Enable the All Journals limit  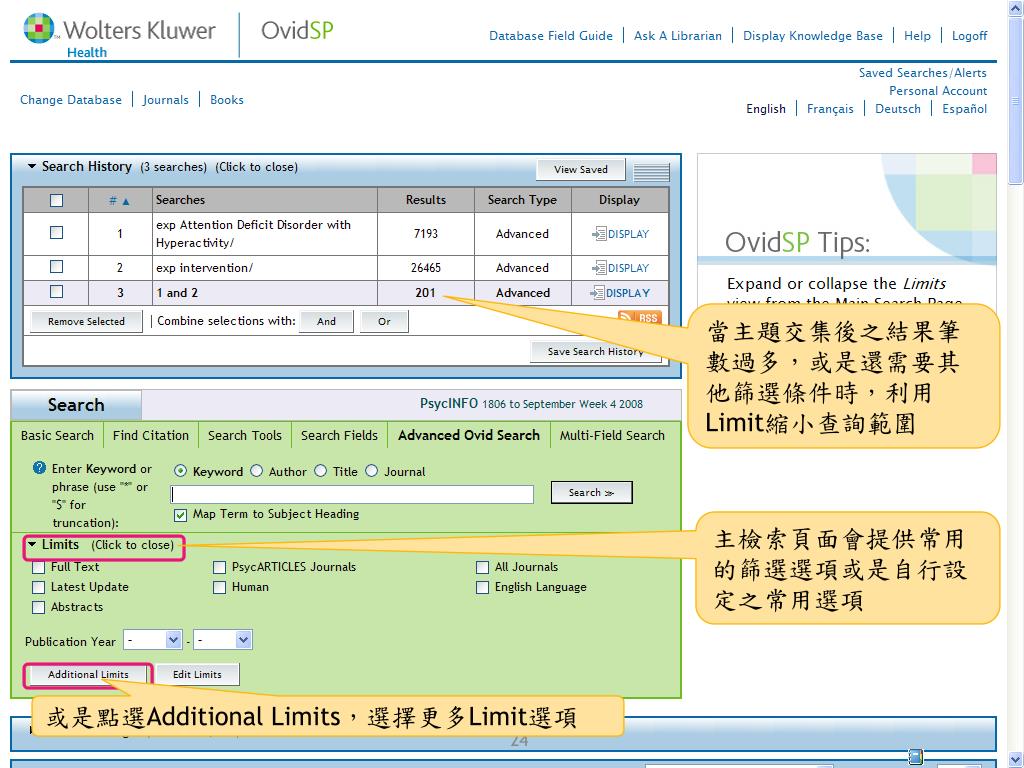[x=483, y=568]
